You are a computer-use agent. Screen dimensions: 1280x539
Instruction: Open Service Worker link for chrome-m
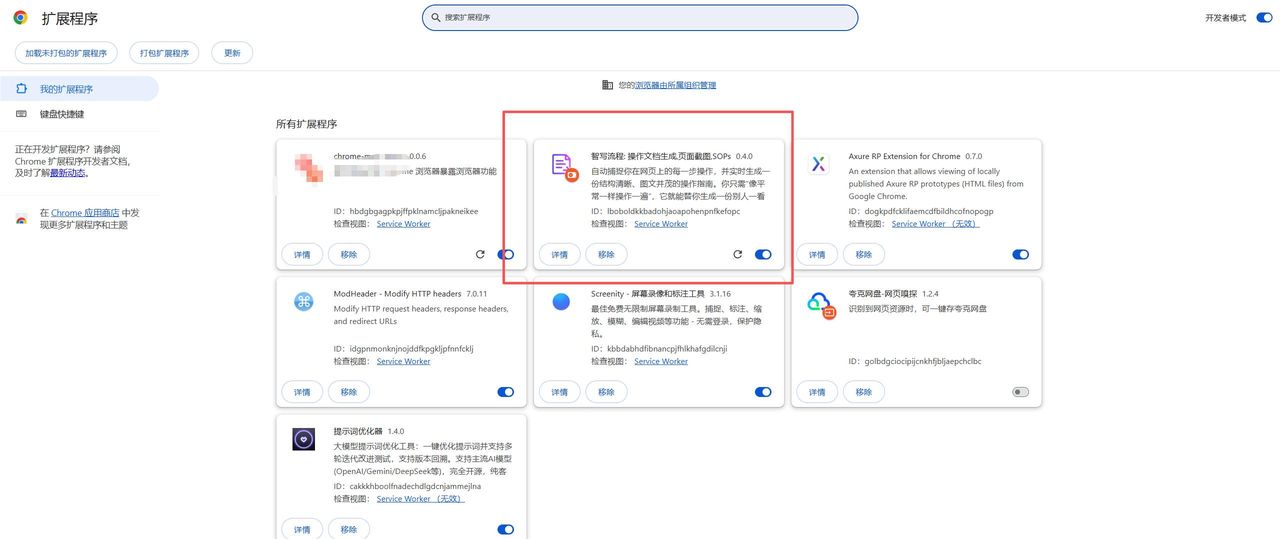pyautogui.click(x=404, y=224)
